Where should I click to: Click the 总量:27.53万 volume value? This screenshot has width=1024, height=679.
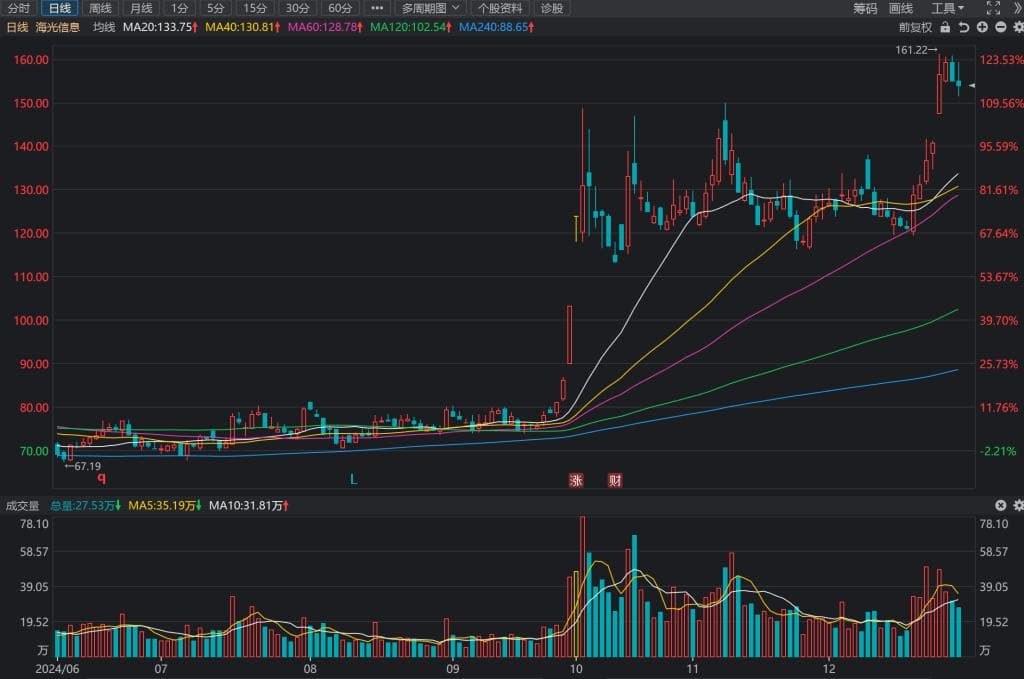pyautogui.click(x=85, y=506)
